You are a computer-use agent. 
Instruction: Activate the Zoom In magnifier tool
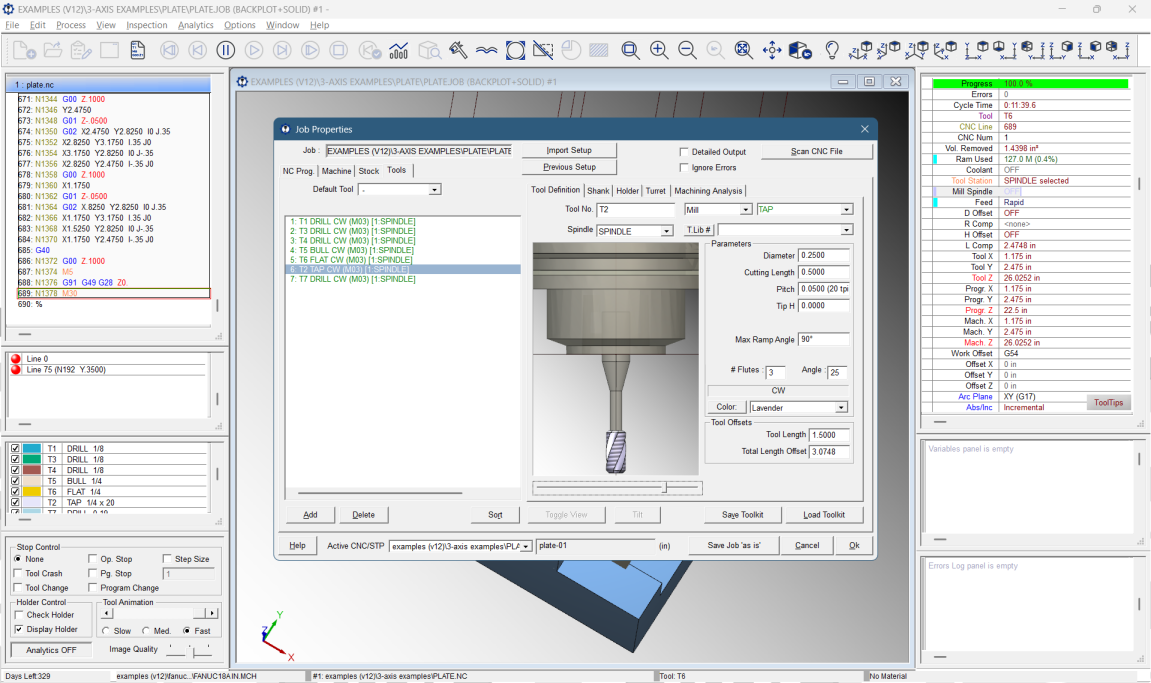[x=657, y=48]
